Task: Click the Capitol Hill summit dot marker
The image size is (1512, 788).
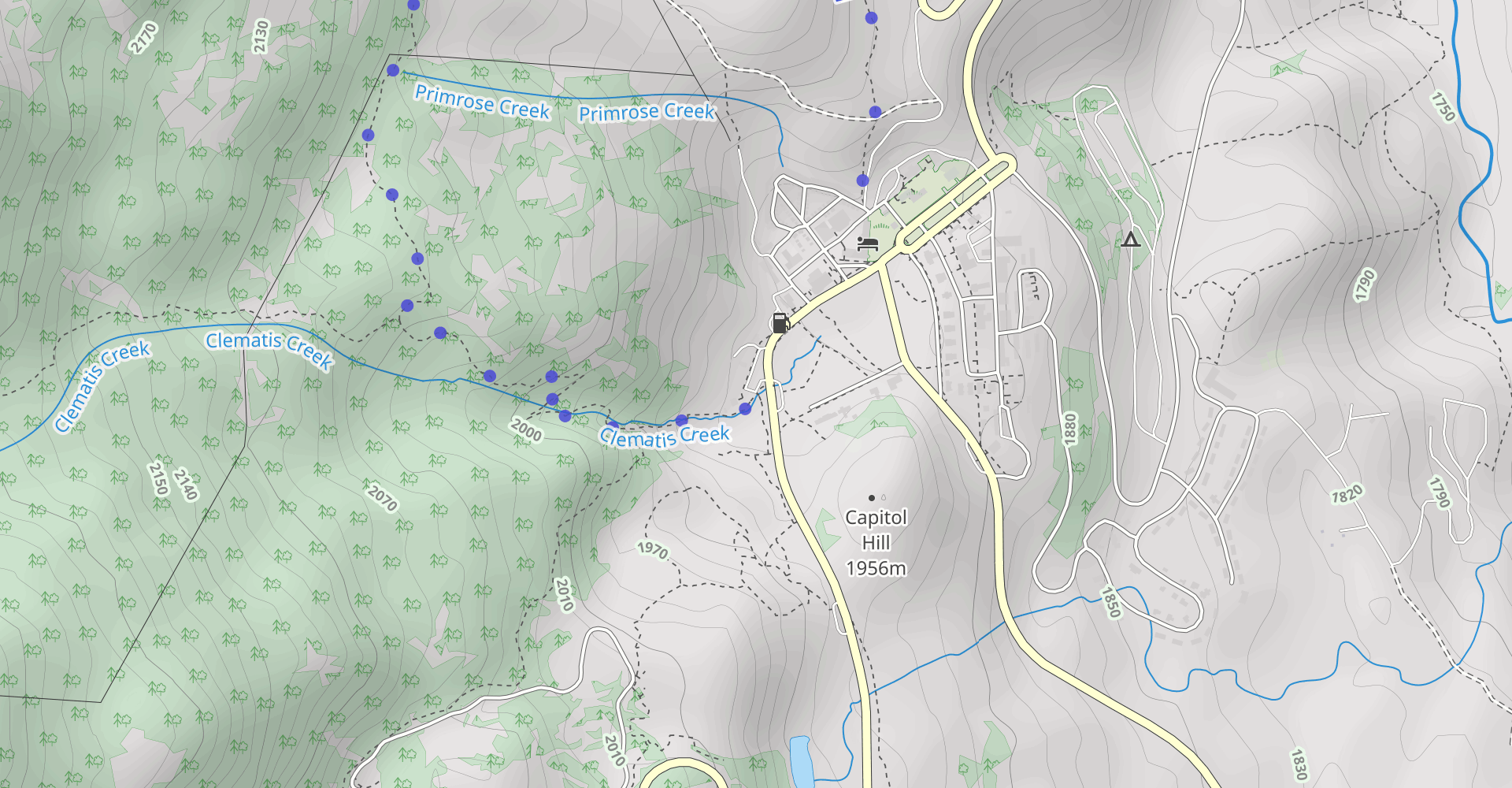Action: (872, 498)
